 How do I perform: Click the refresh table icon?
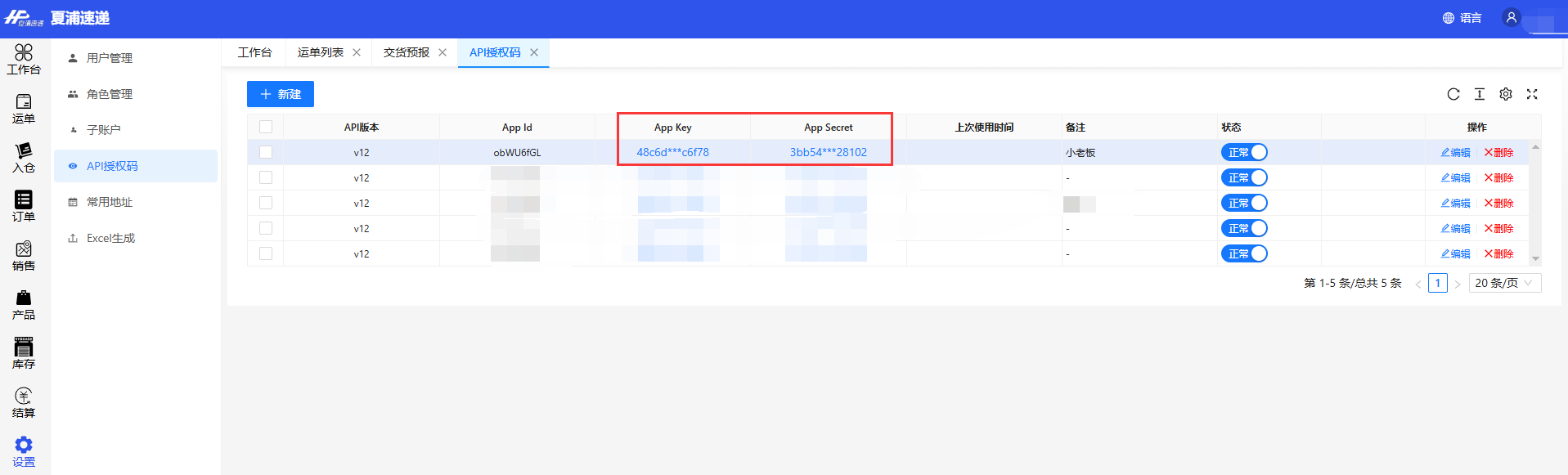coord(1453,94)
